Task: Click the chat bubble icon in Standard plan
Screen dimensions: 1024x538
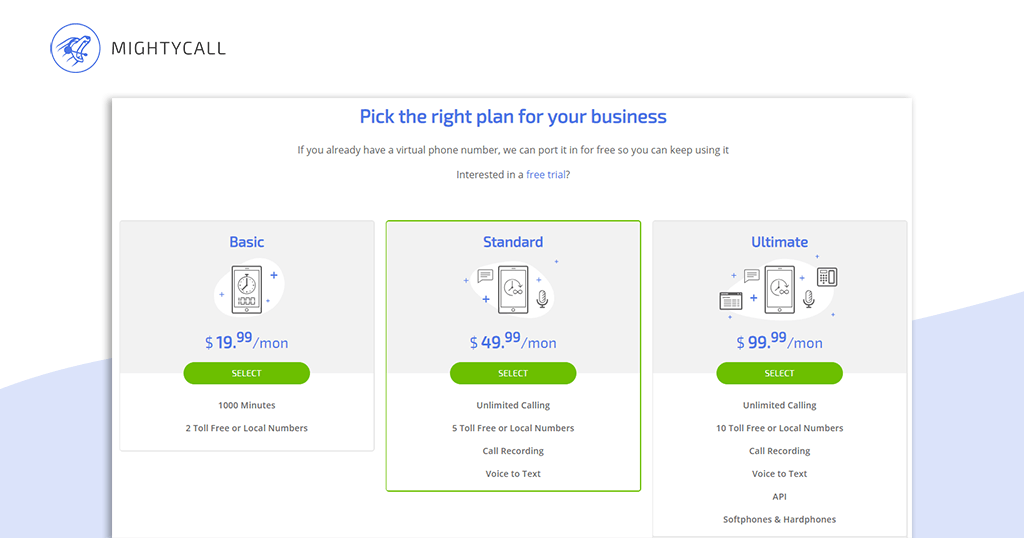Action: (x=485, y=276)
